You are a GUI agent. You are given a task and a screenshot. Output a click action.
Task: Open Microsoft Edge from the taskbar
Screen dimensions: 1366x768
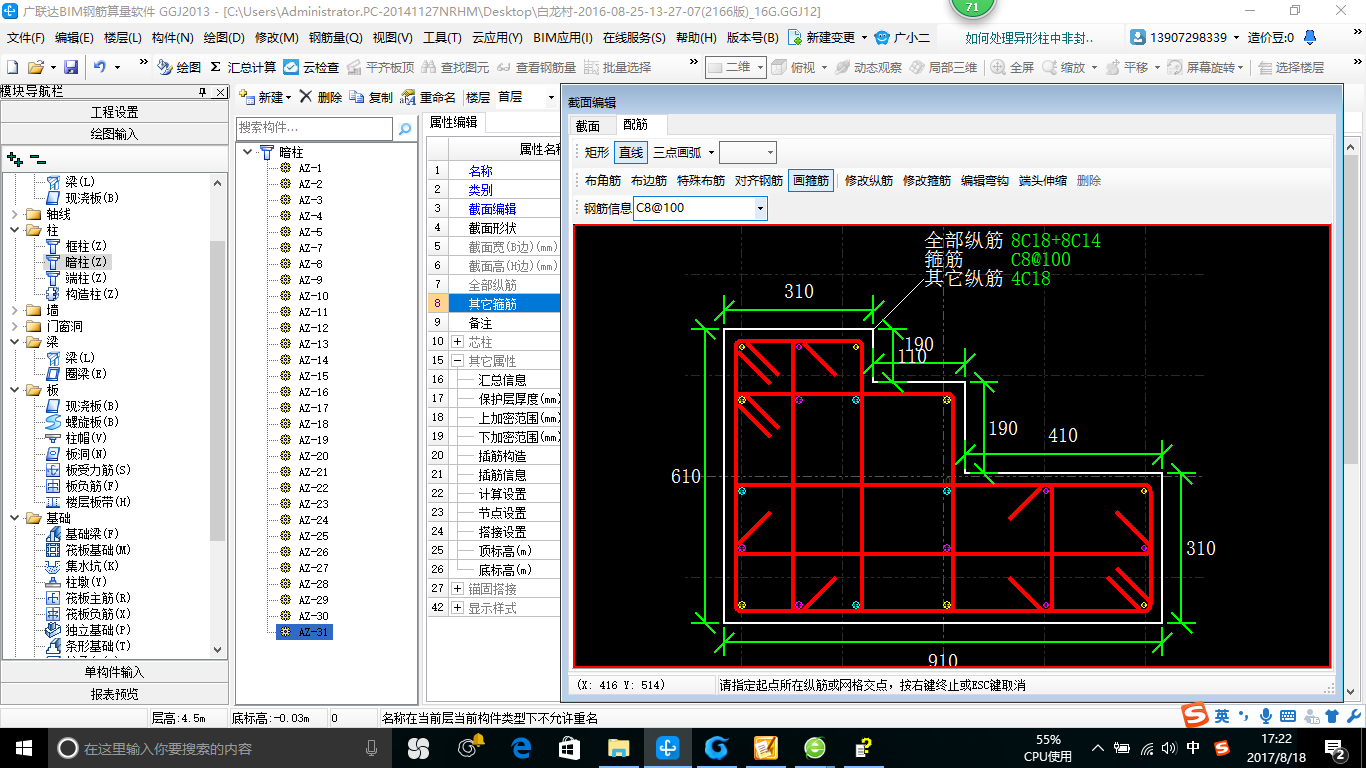tap(521, 747)
